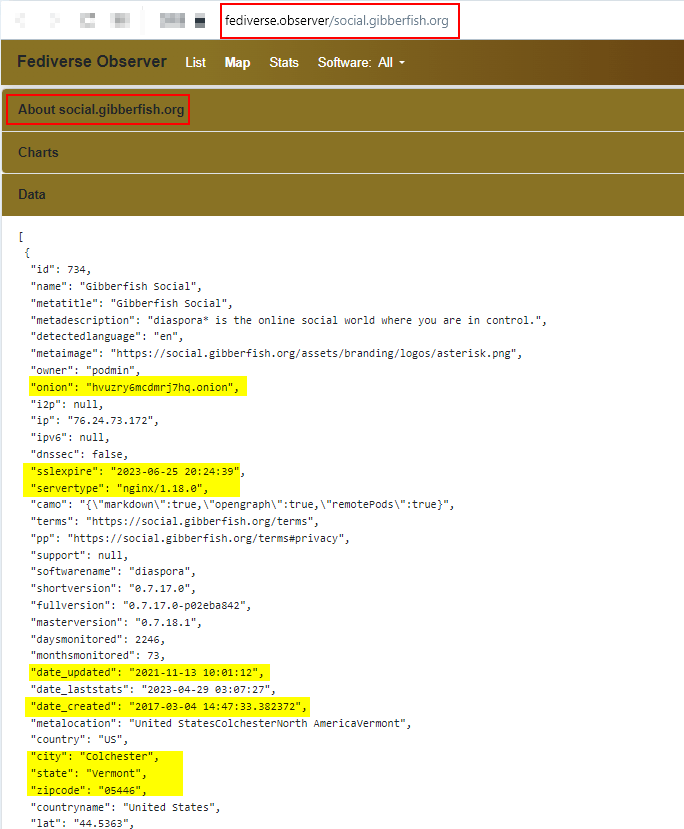Click the "detectedlanguage": "en" line
Image resolution: width=684 pixels, height=829 pixels.
pyautogui.click(x=107, y=337)
